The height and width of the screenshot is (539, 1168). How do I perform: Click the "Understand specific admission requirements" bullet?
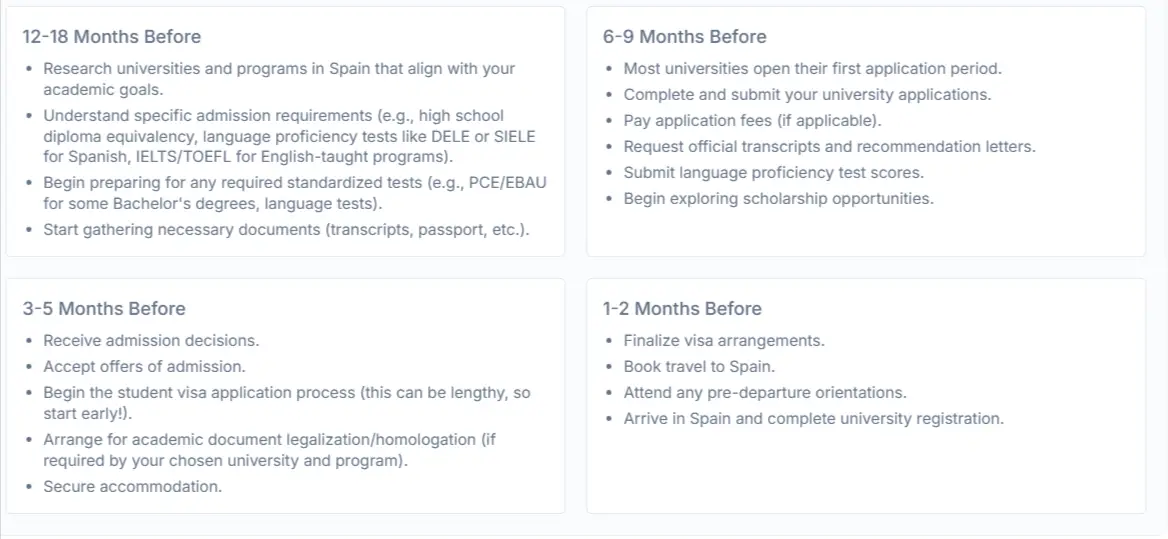(x=273, y=116)
